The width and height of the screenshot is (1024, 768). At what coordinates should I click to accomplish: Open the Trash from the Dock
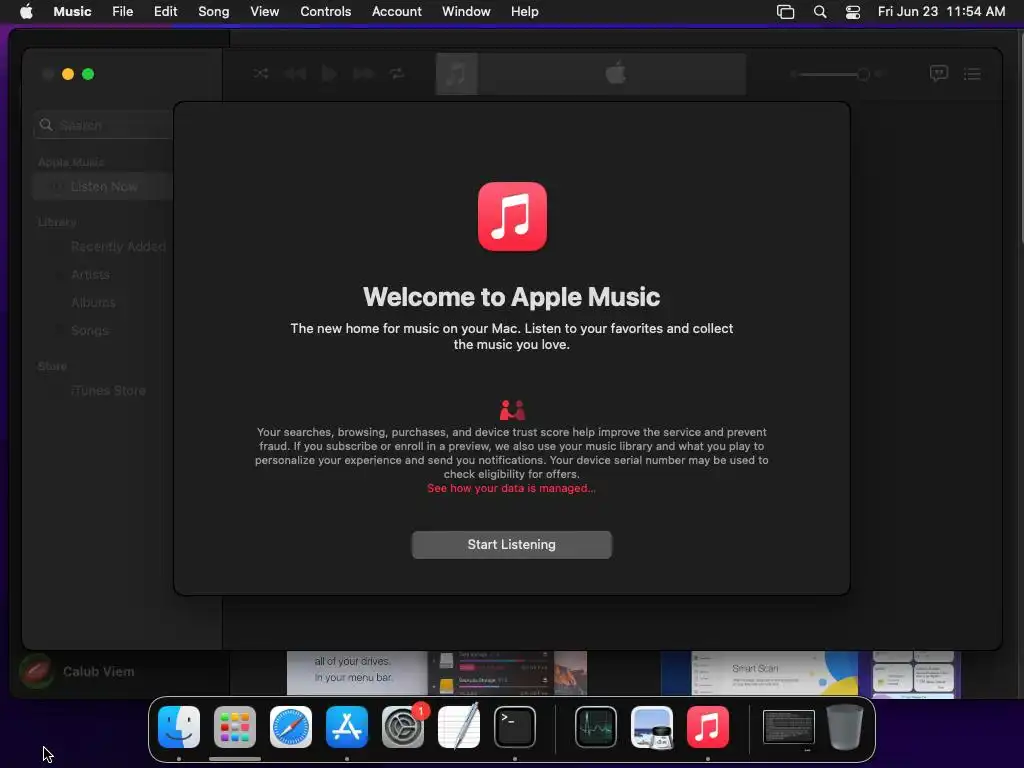(x=845, y=727)
